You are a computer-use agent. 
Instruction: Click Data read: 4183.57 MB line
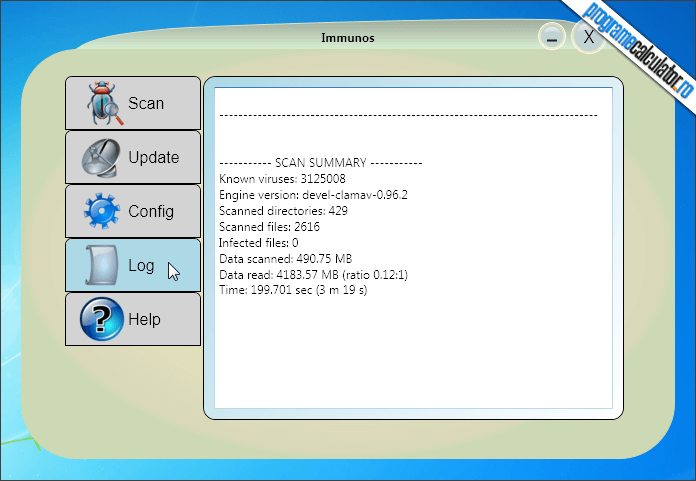tap(313, 275)
